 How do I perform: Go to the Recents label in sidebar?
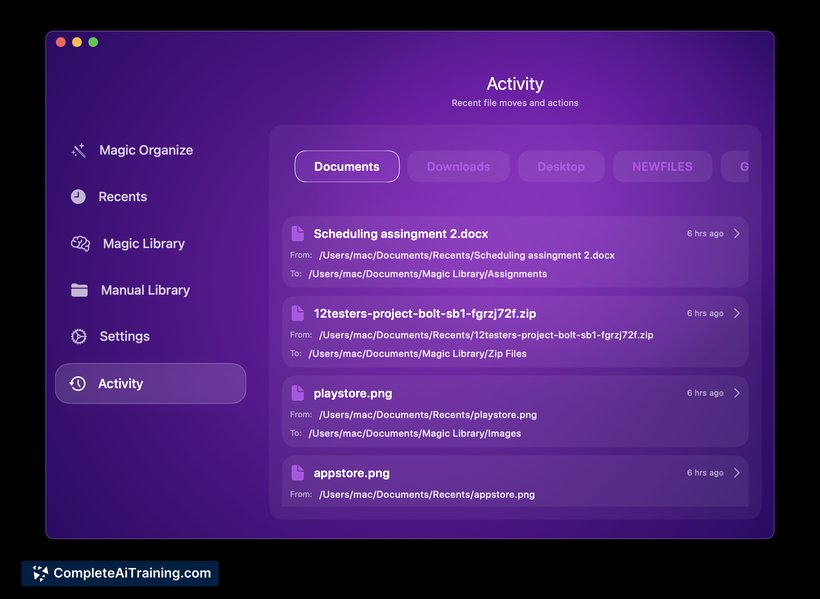(123, 197)
